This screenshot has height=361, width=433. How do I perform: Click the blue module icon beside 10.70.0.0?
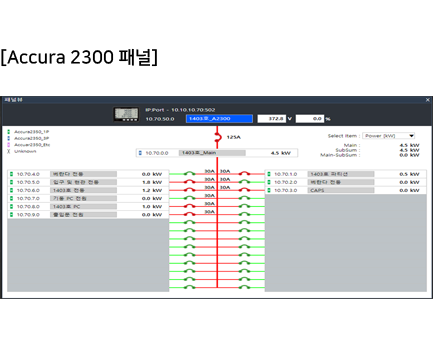tap(140, 153)
